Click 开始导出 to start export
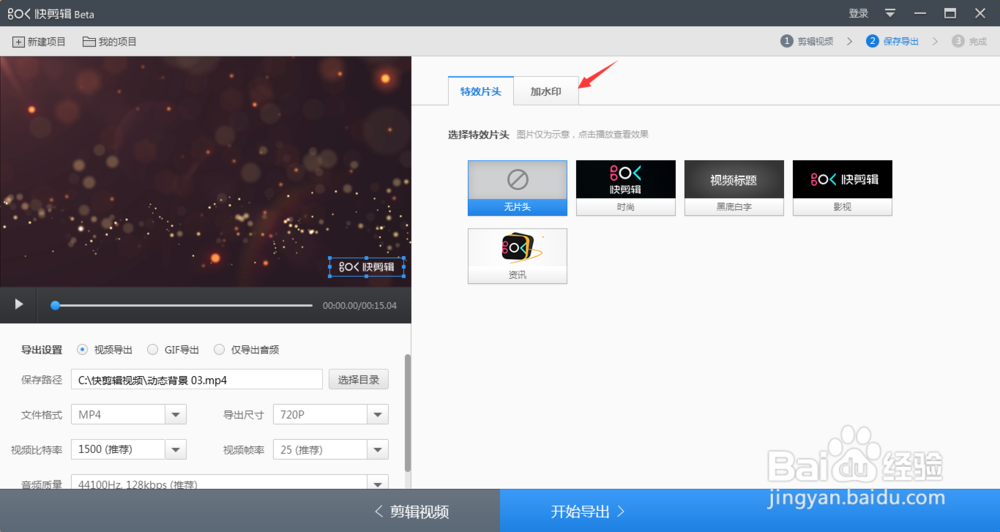The height and width of the screenshot is (532, 1000). 587,511
